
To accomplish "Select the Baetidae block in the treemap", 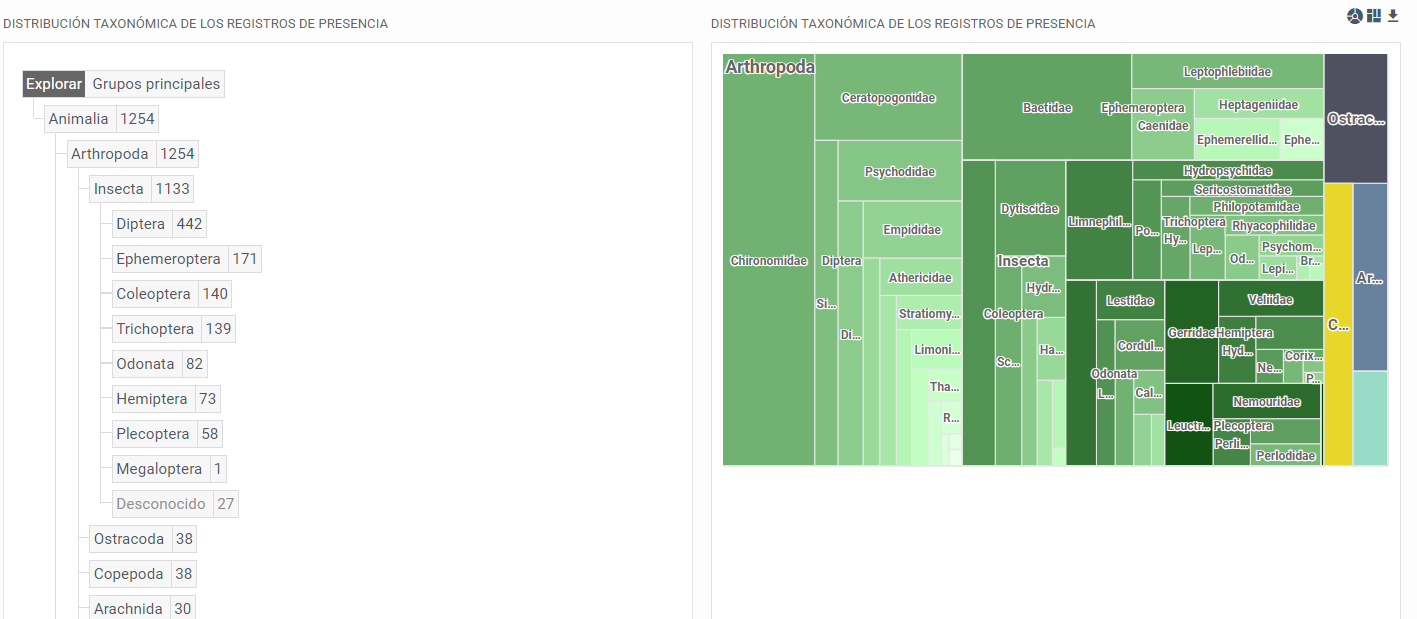I will (1047, 108).
